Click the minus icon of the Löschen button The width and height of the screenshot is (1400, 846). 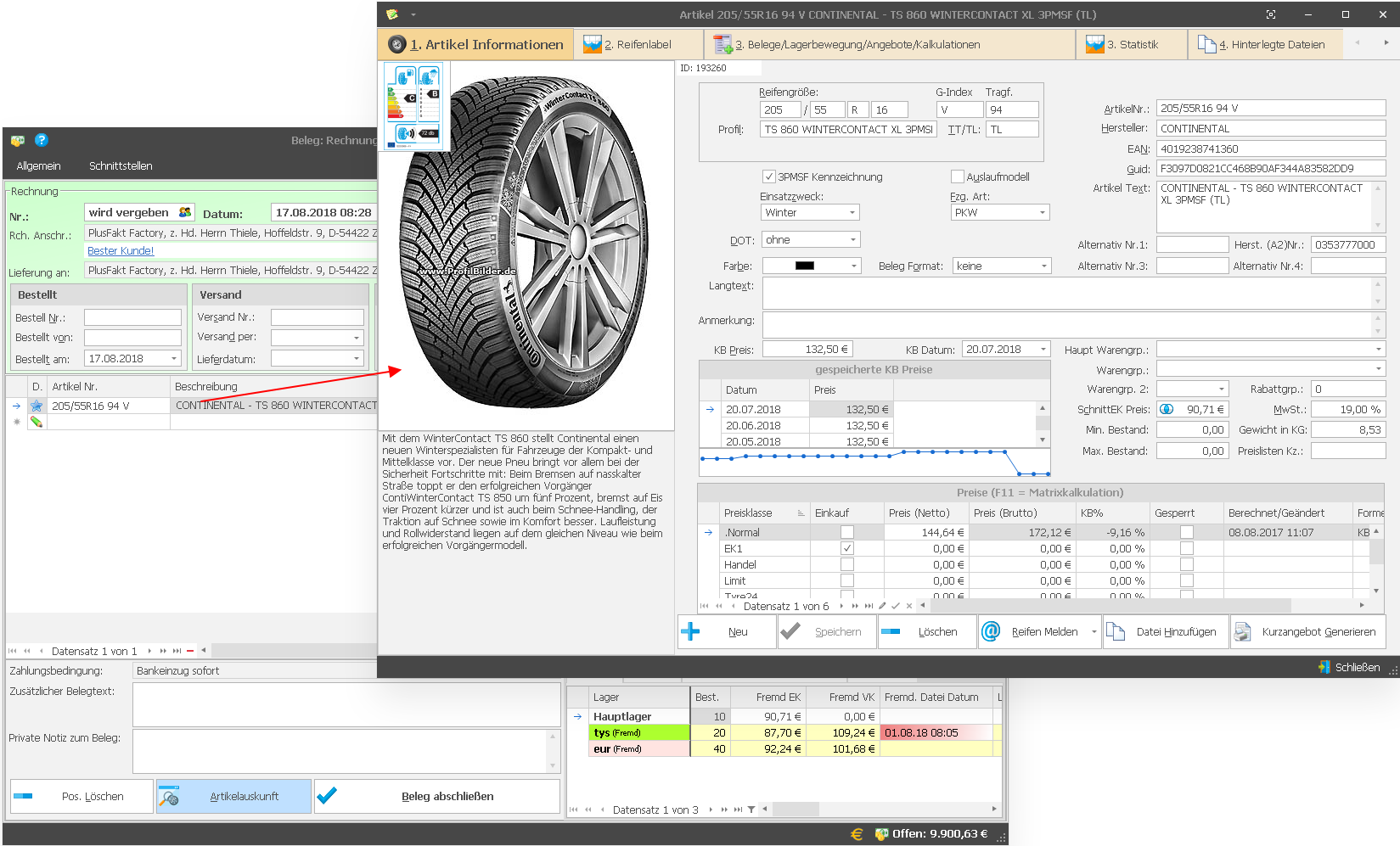891,631
